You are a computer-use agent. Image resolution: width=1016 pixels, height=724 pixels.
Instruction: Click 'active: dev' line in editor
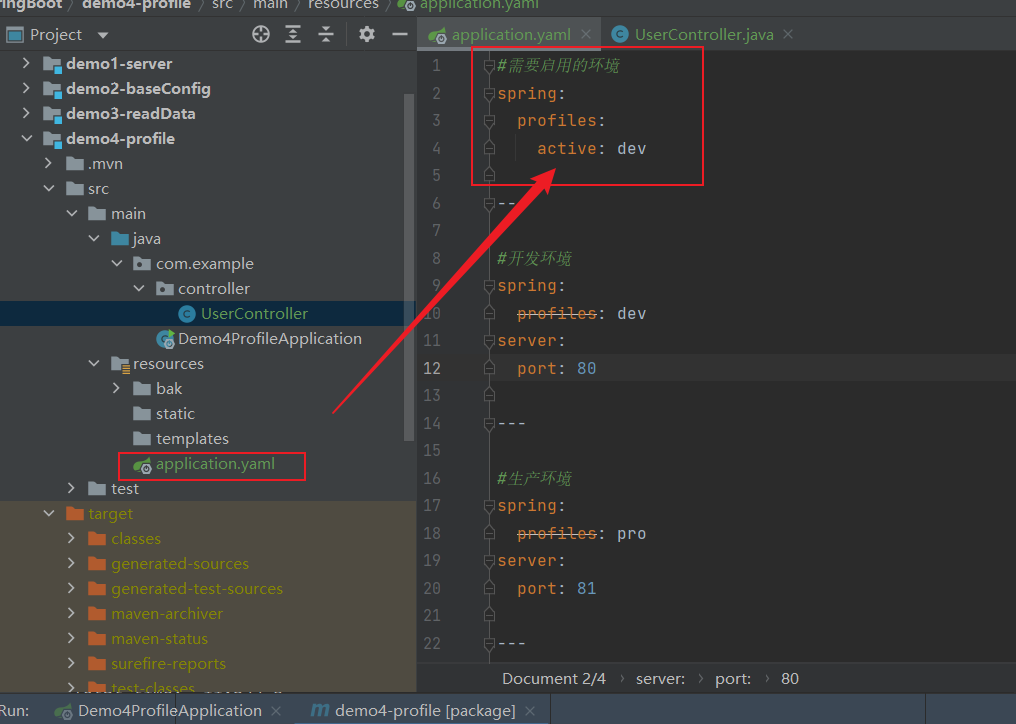pos(592,148)
